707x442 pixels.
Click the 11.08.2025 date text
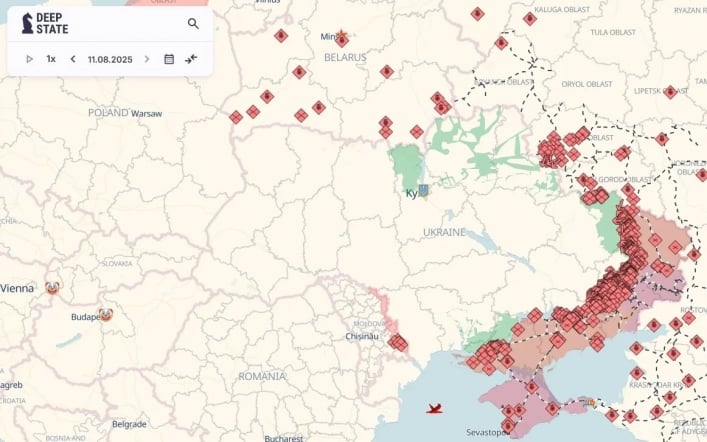(x=110, y=60)
